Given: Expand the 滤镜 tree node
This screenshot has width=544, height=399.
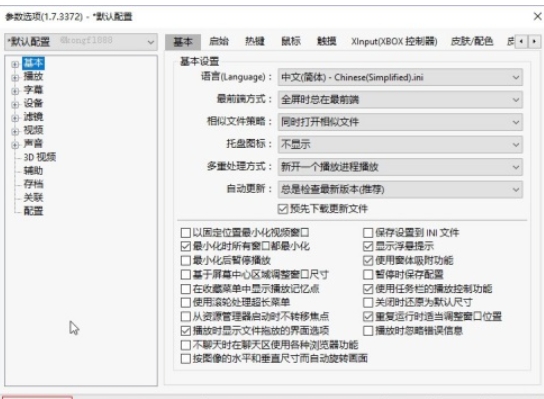Looking at the screenshot, I should 15,118.
